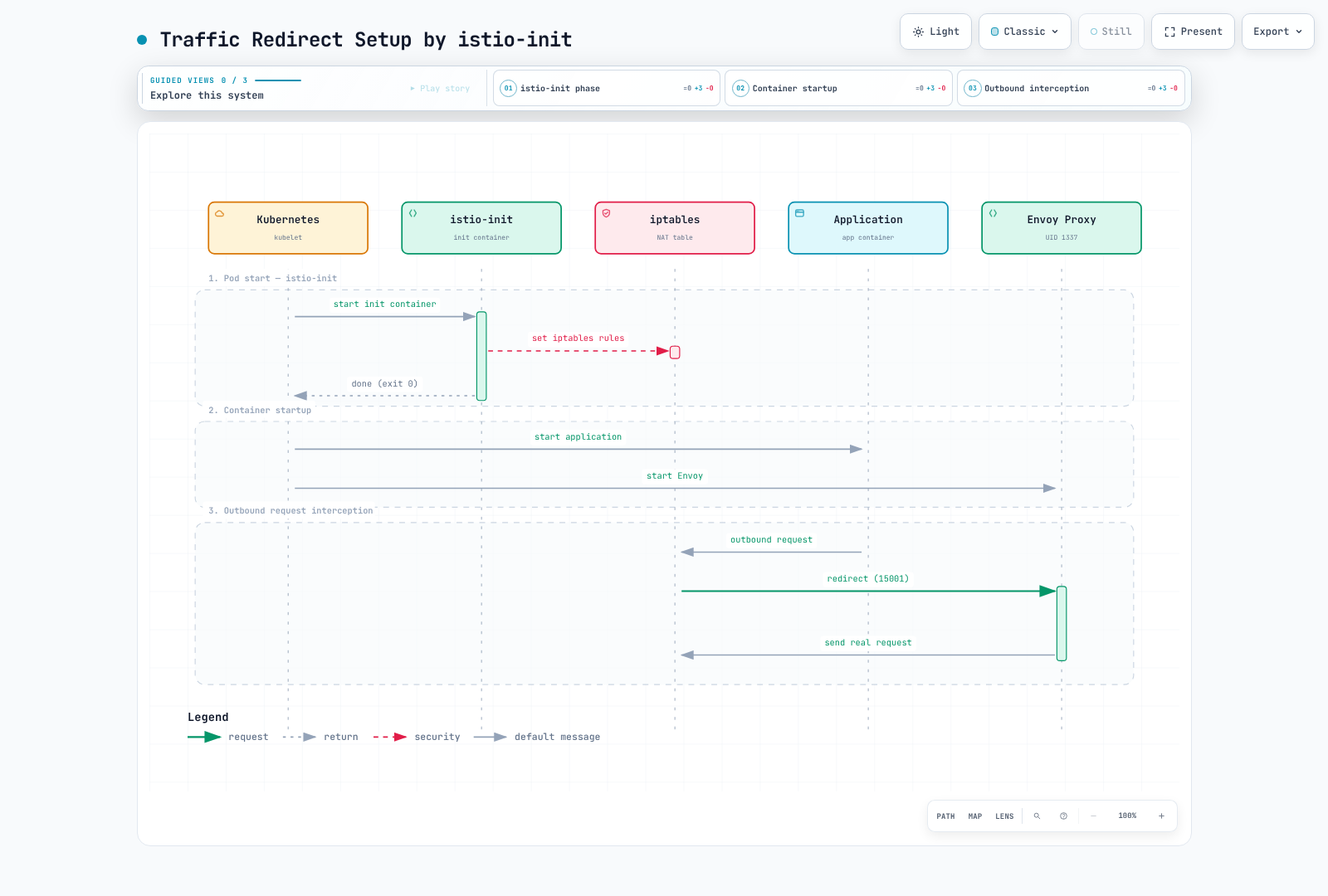Click the istio-init activation bar

point(481,356)
